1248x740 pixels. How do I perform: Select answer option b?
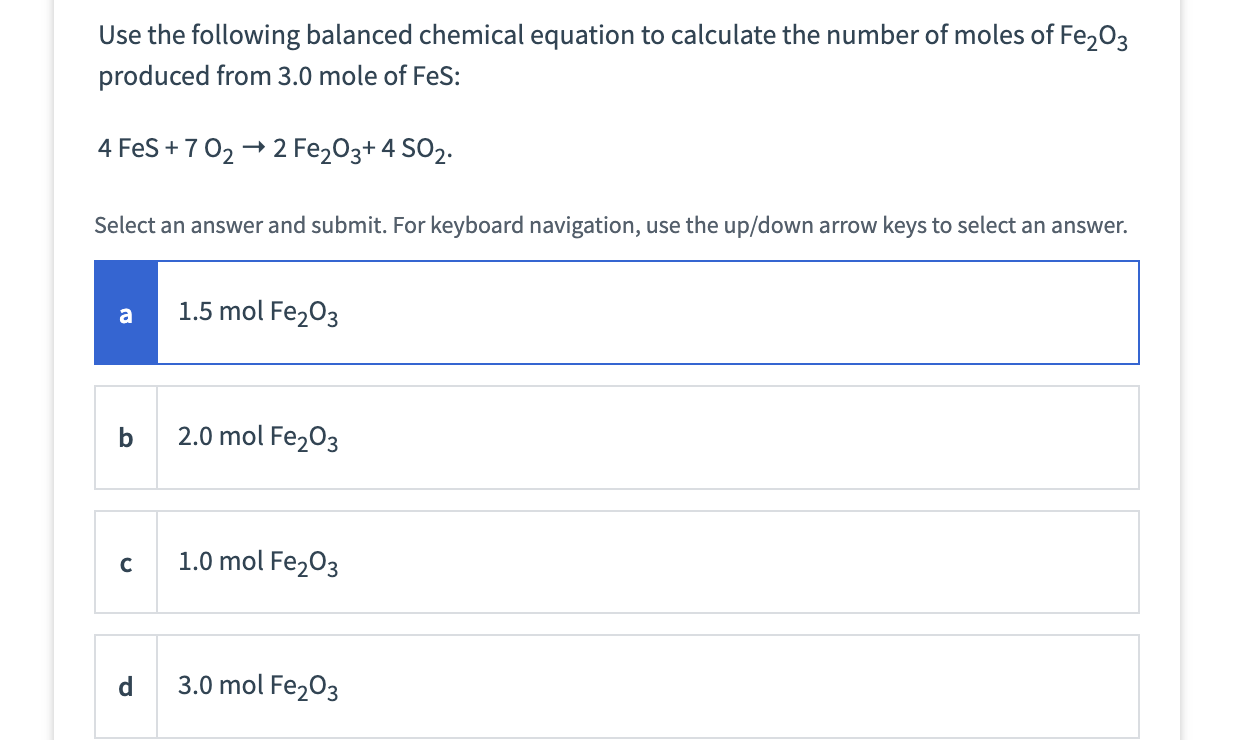coord(616,437)
